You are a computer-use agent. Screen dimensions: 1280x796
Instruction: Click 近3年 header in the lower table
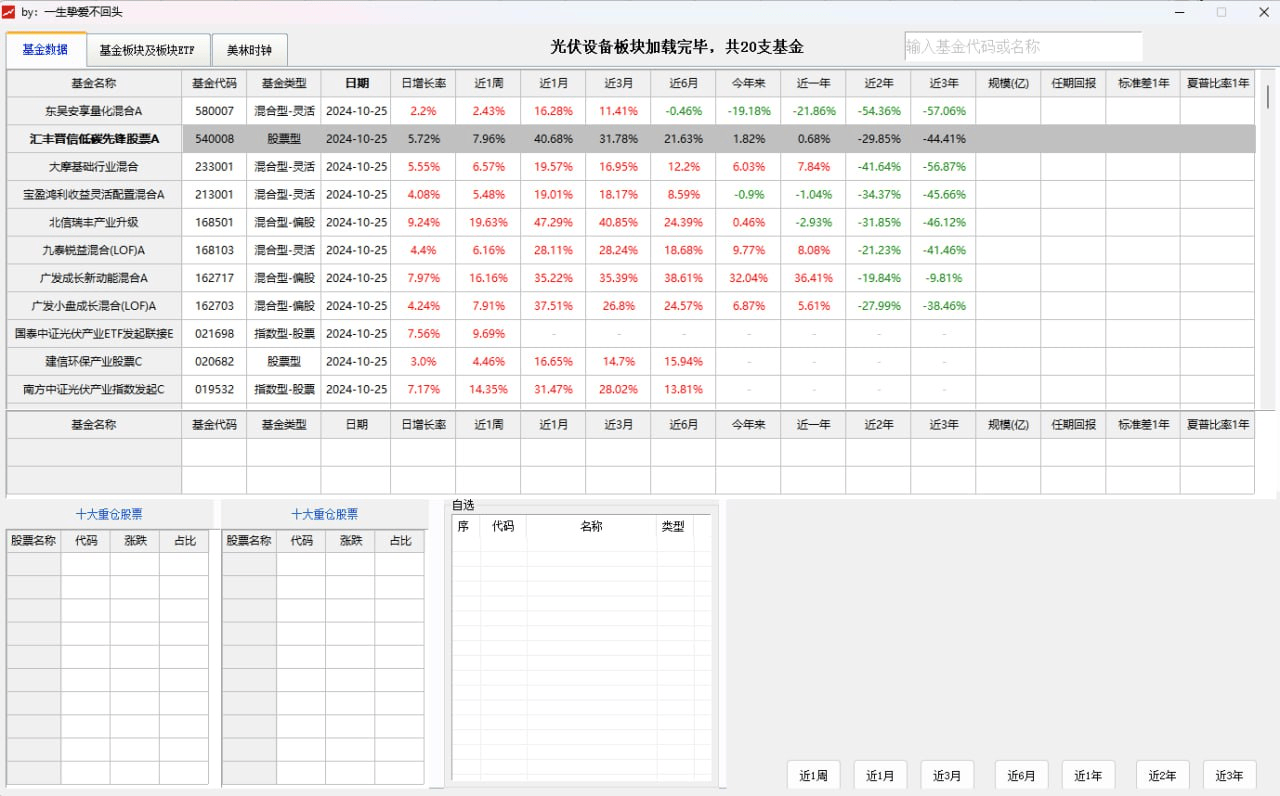(943, 425)
